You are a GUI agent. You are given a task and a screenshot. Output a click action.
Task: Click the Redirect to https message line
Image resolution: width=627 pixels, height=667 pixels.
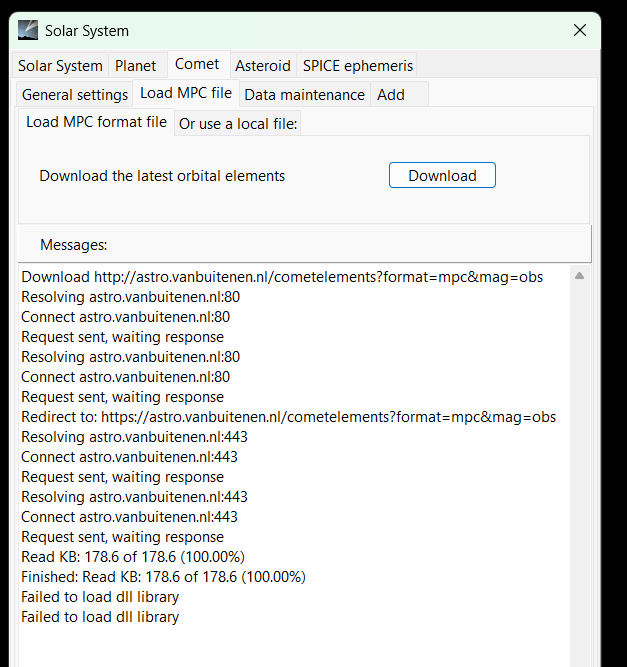288,417
